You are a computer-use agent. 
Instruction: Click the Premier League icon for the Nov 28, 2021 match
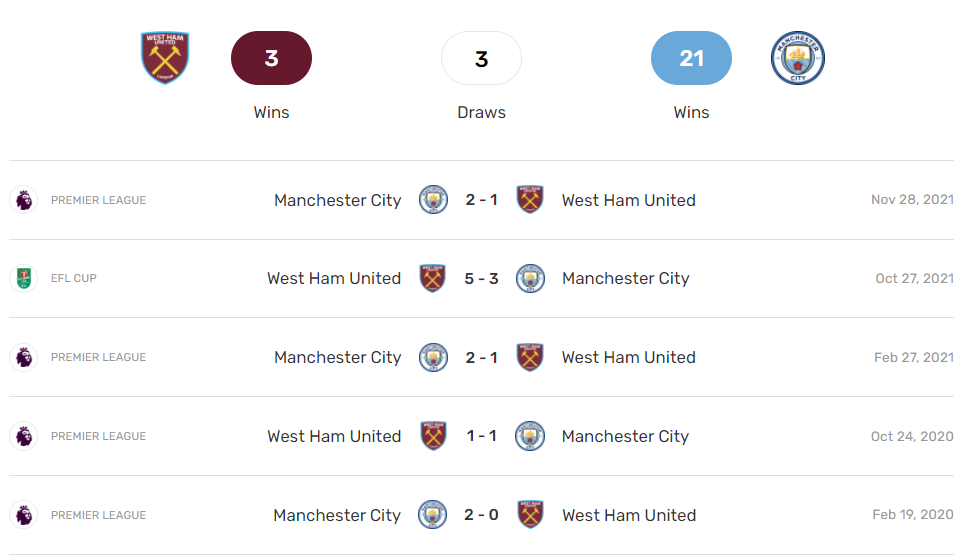(x=24, y=200)
